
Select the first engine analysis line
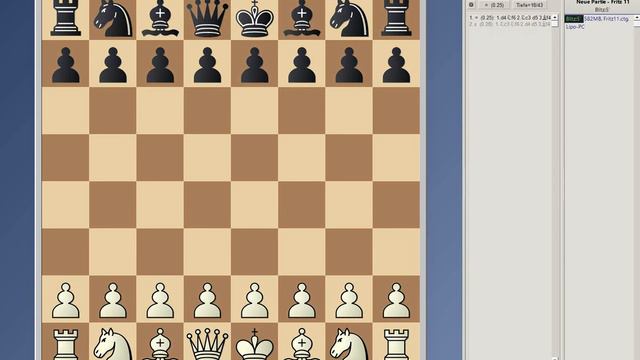[x=509, y=18]
